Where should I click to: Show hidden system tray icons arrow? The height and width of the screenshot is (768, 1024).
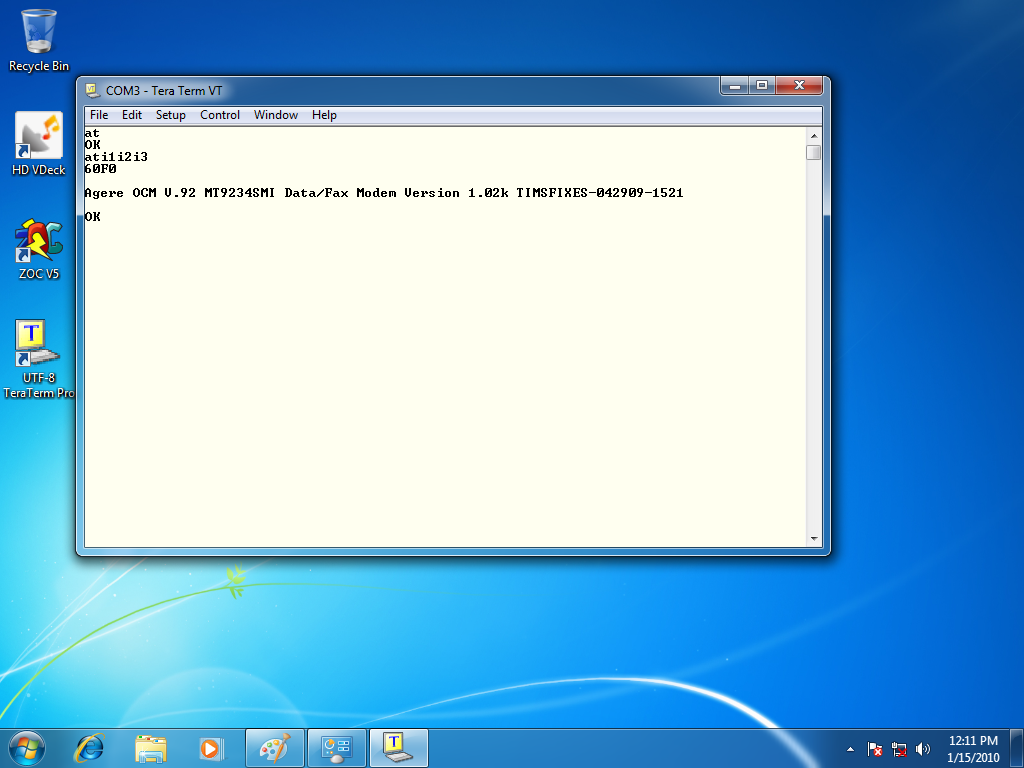pos(851,748)
